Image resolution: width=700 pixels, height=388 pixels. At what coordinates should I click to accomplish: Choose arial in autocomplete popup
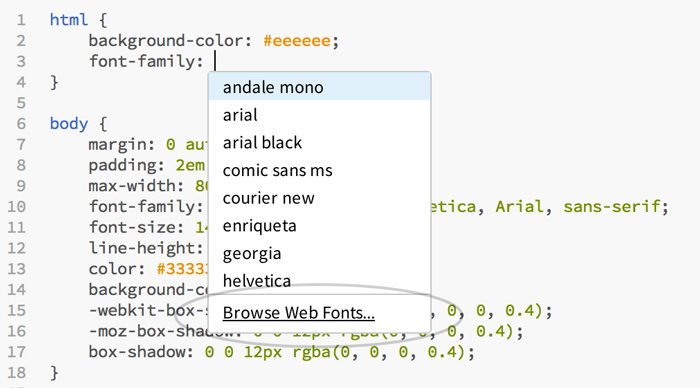[319, 115]
